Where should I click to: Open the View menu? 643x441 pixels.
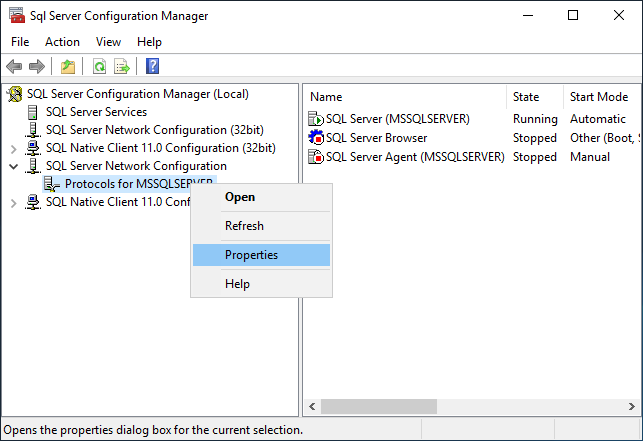pyautogui.click(x=108, y=42)
